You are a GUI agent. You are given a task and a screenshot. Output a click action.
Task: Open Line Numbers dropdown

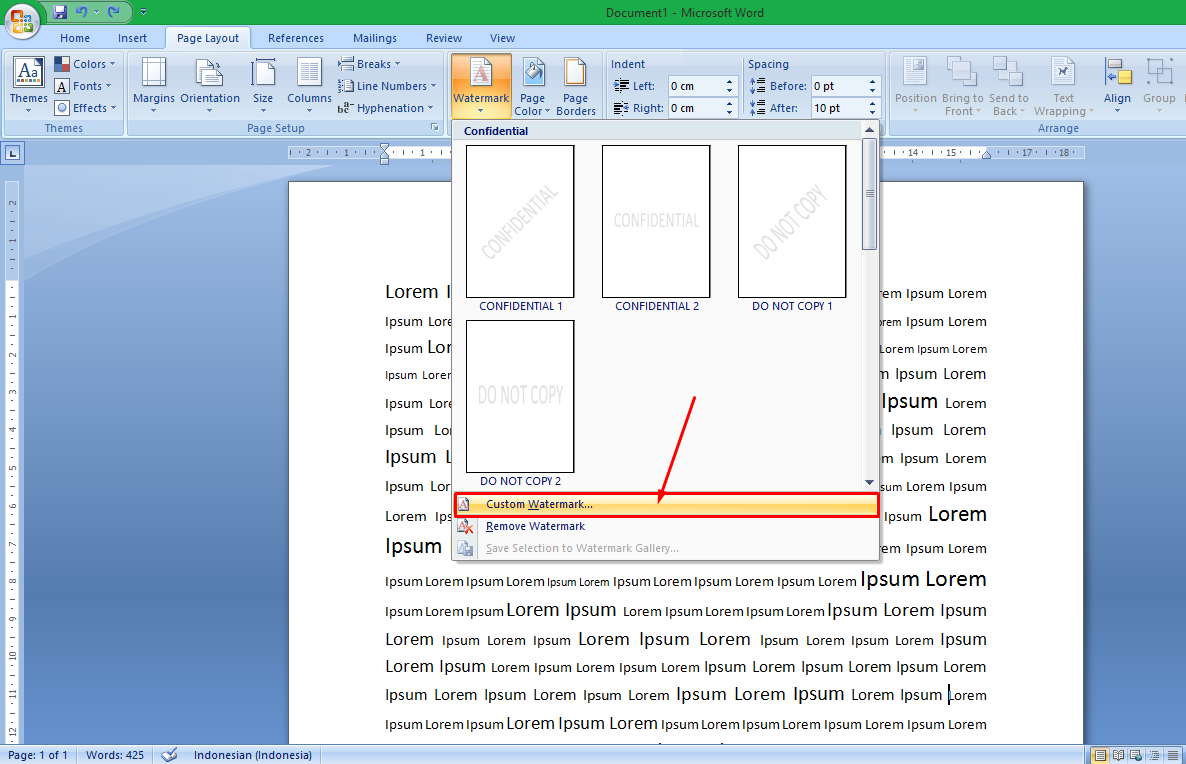(x=387, y=86)
